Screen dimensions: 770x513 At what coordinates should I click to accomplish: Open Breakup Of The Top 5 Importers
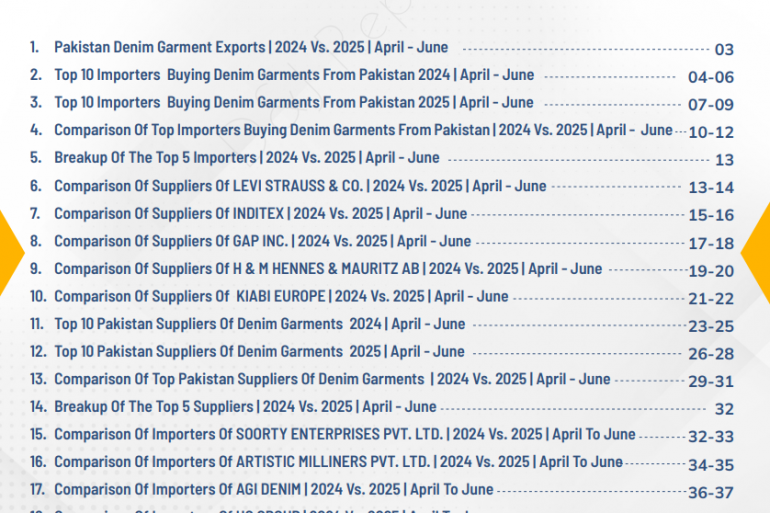pyautogui.click(x=246, y=158)
